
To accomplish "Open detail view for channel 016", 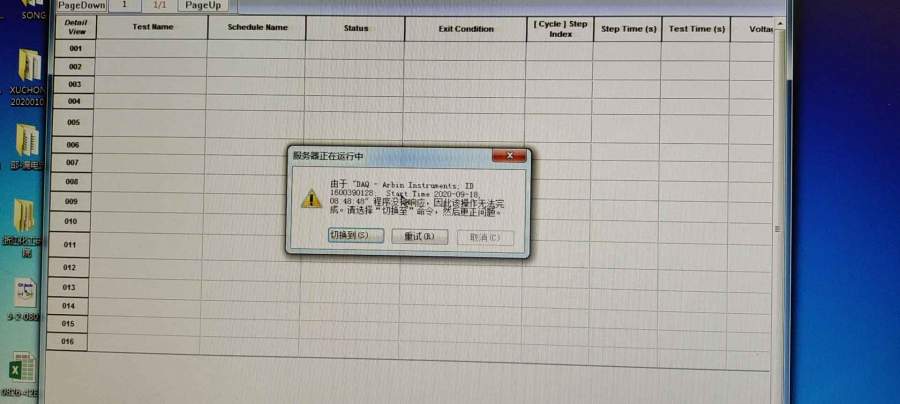I will coord(67,342).
